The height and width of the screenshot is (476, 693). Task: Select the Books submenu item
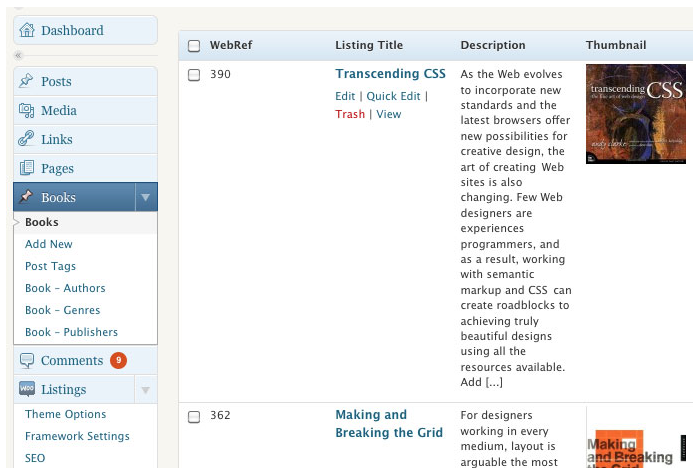pyautogui.click(x=42, y=222)
